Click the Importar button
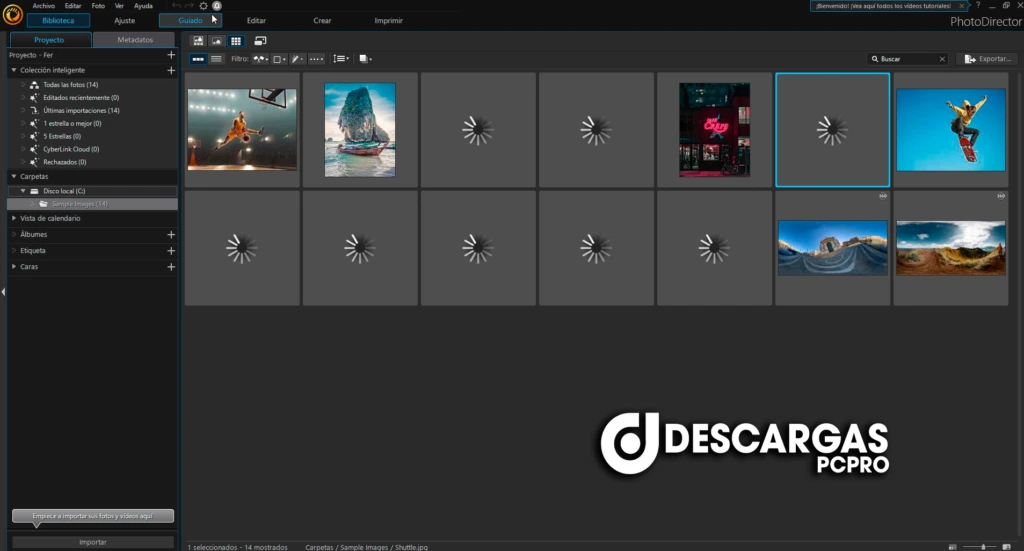Image resolution: width=1024 pixels, height=551 pixels. (93, 542)
